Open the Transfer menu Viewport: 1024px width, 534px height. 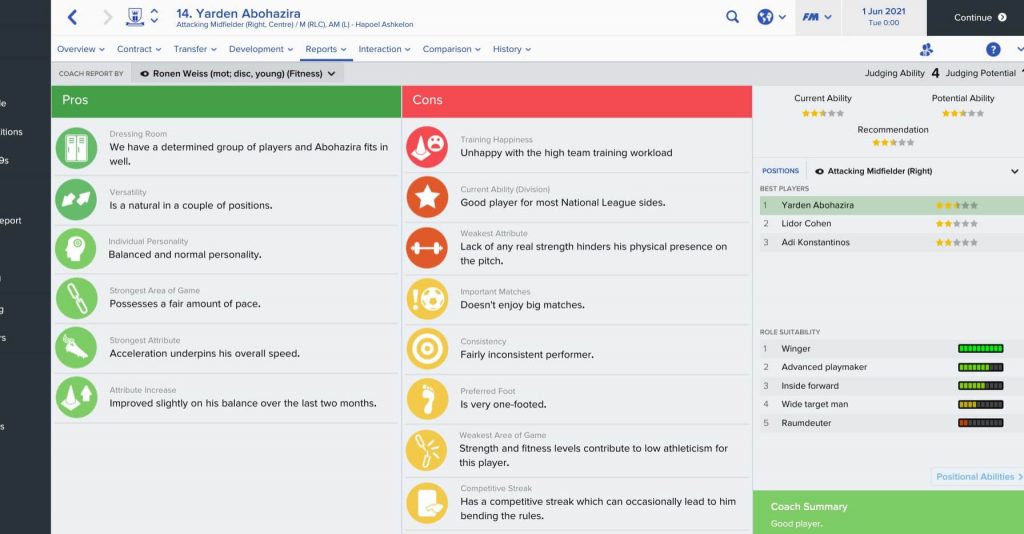tap(195, 49)
